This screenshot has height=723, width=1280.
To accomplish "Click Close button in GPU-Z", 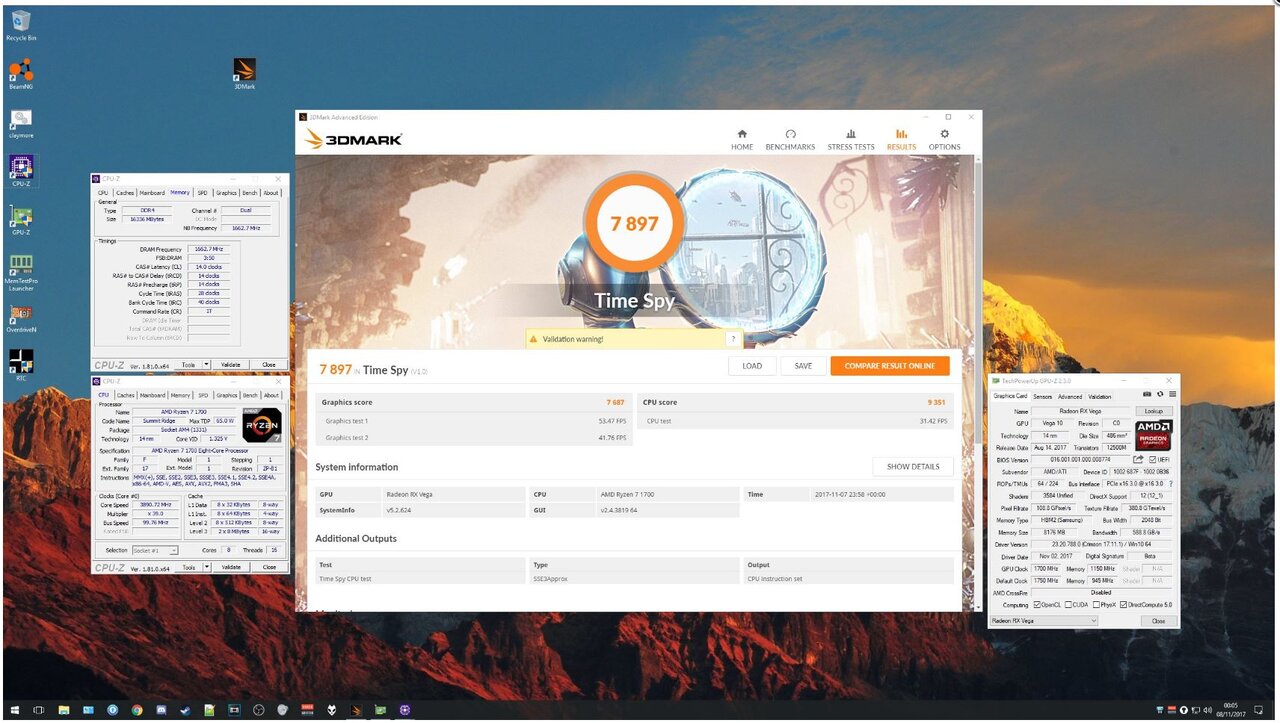I will click(x=1158, y=621).
